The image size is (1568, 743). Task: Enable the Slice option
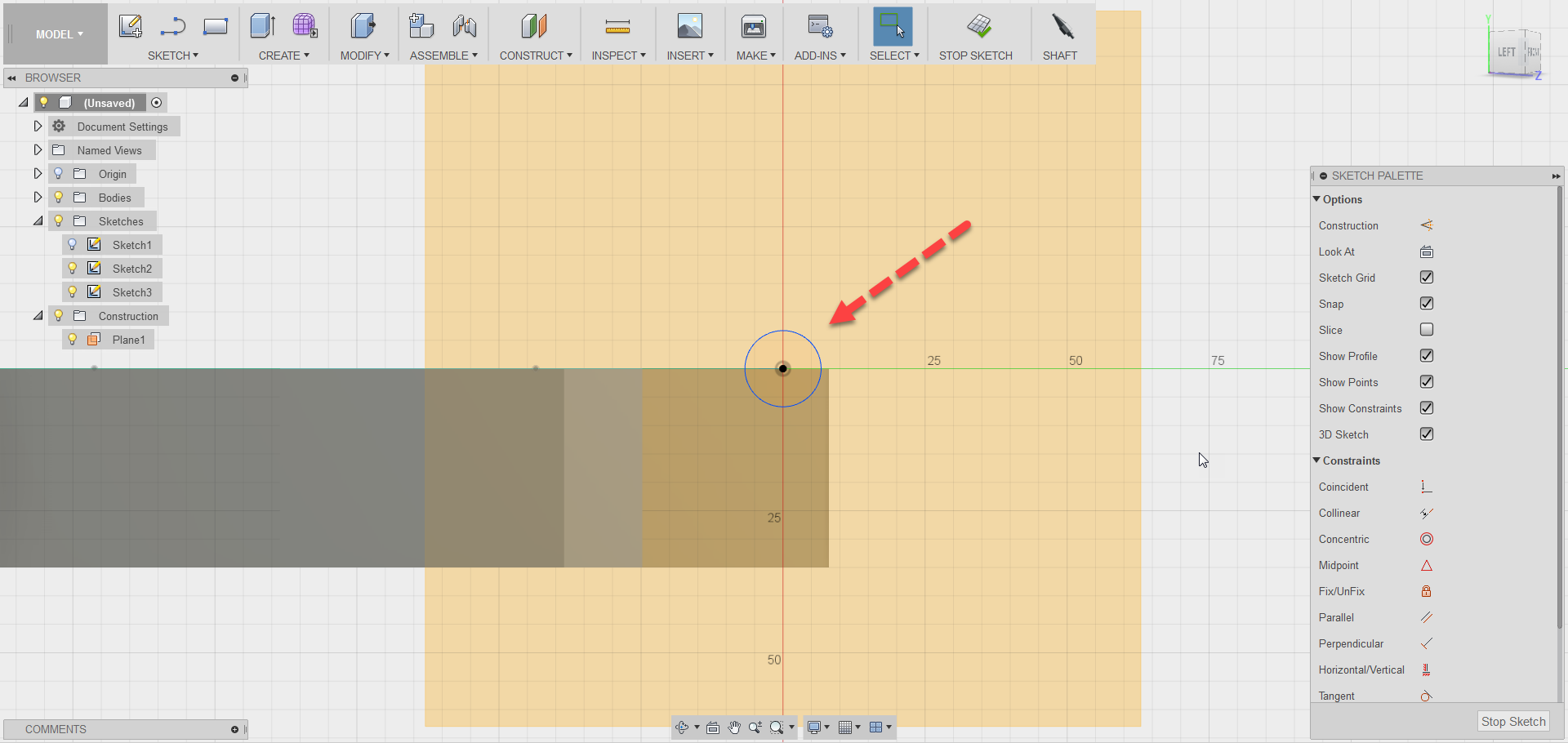pyautogui.click(x=1427, y=330)
